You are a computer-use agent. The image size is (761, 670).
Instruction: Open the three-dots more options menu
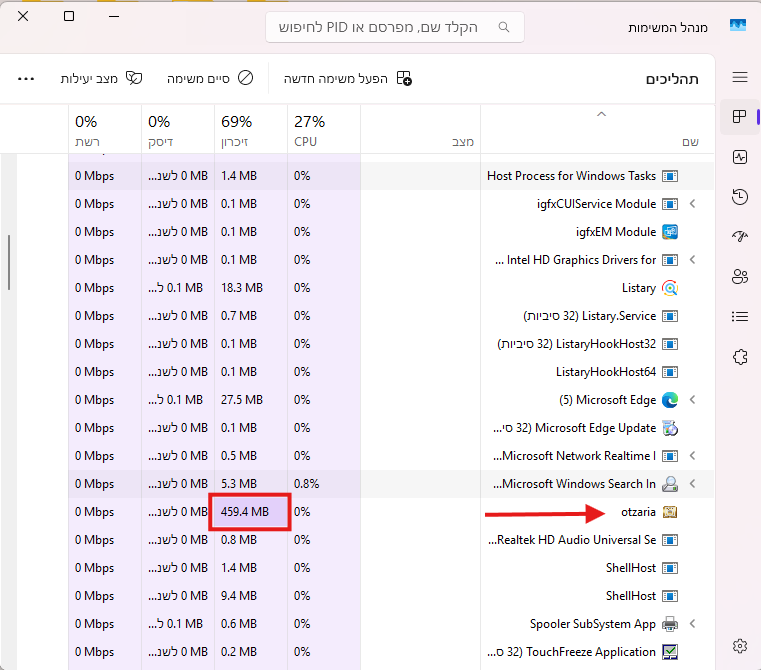(x=27, y=78)
